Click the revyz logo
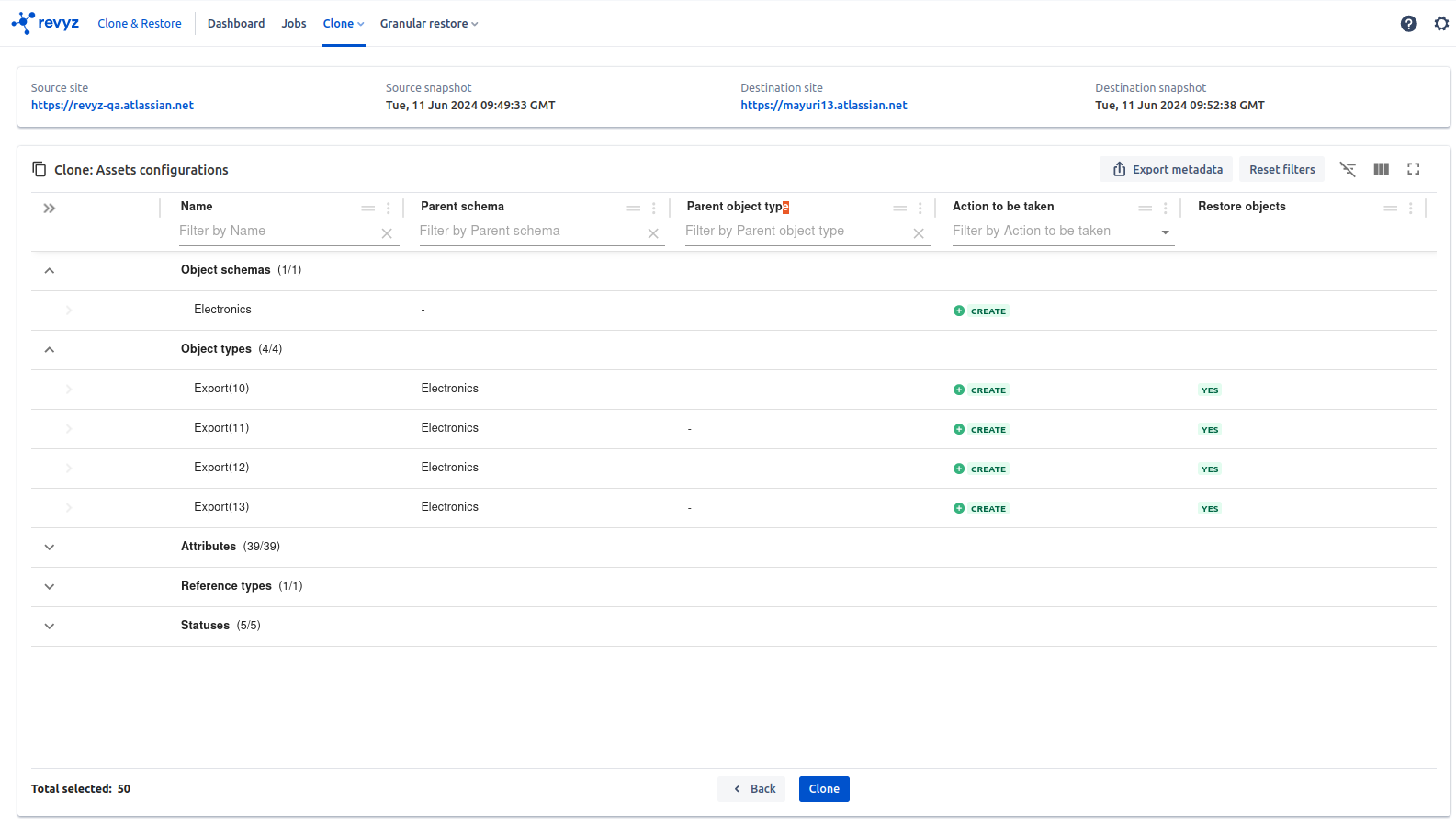 pyautogui.click(x=45, y=23)
